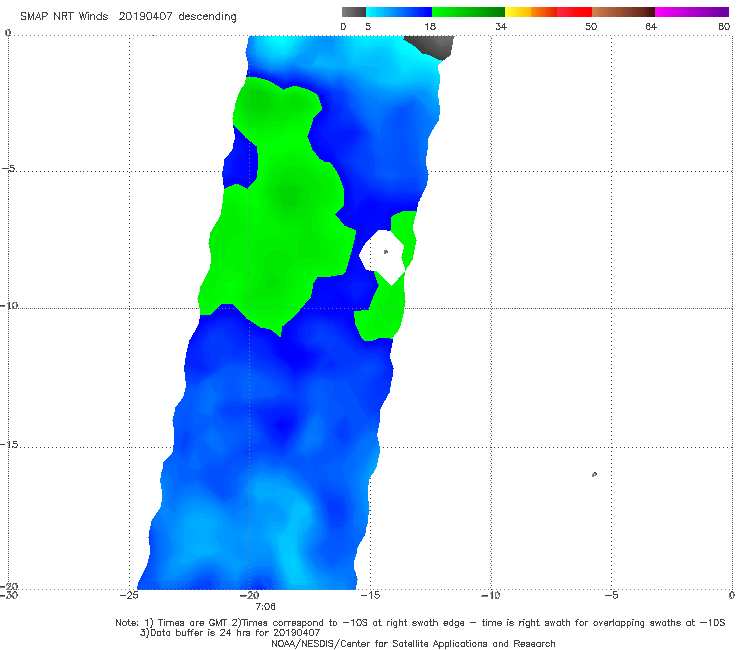Viewport: 740px width, 650px height.
Task: Pick the gray segment of the wind color bar
Action: coord(354,12)
